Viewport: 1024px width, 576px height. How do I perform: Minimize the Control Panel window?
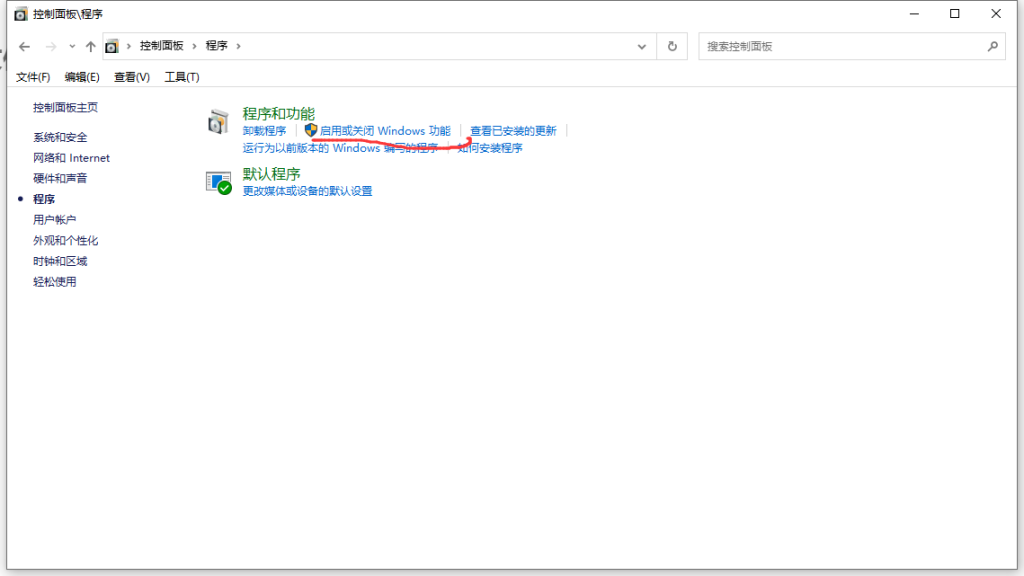pos(914,14)
